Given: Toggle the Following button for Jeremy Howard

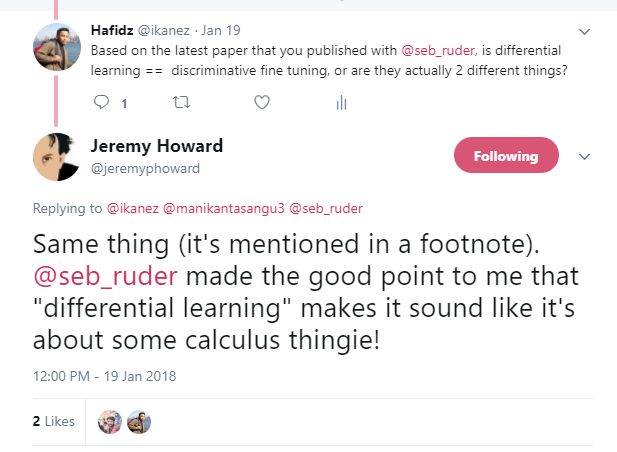Looking at the screenshot, I should coord(506,156).
